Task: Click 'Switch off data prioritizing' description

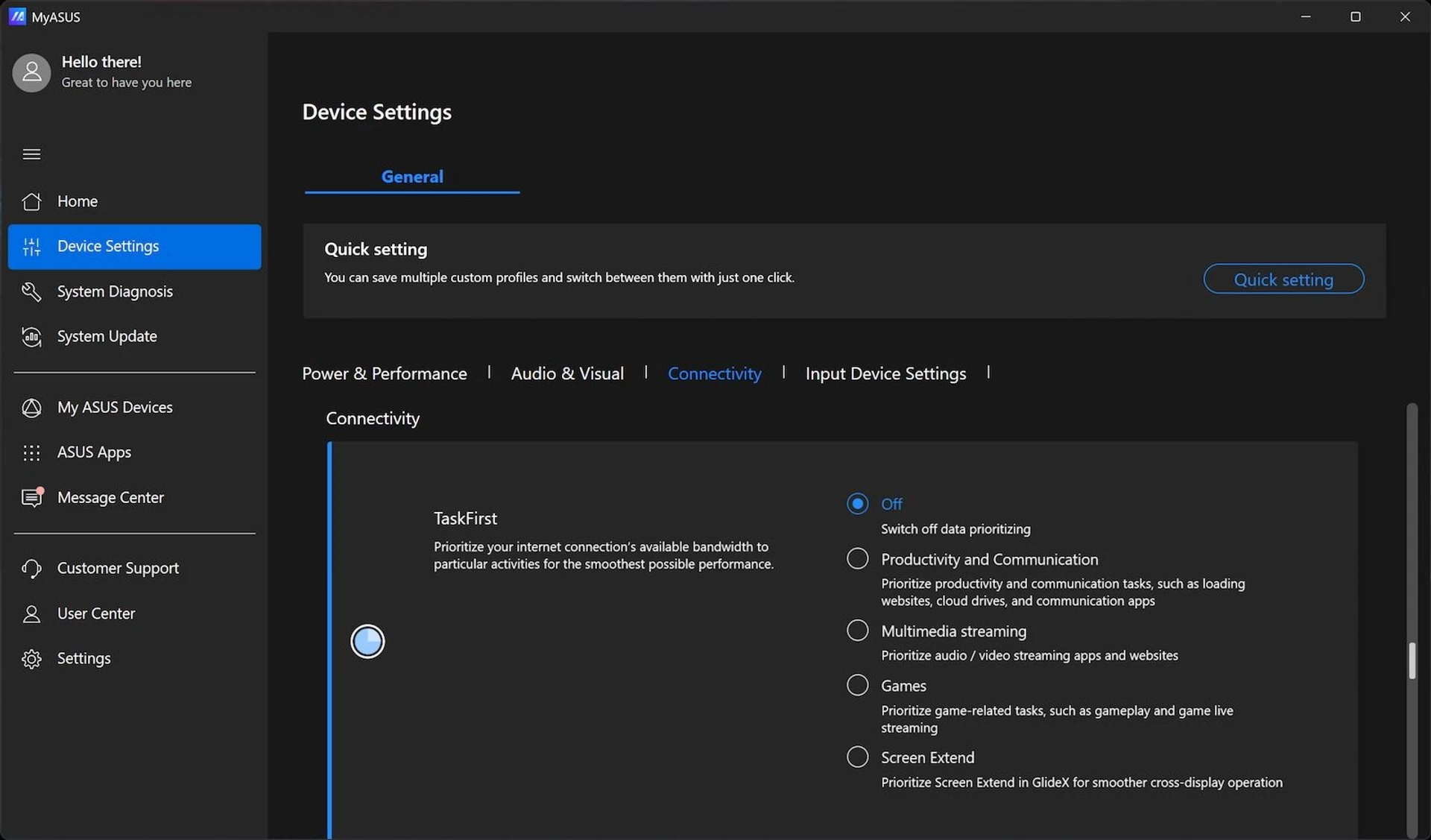Action: tap(955, 529)
